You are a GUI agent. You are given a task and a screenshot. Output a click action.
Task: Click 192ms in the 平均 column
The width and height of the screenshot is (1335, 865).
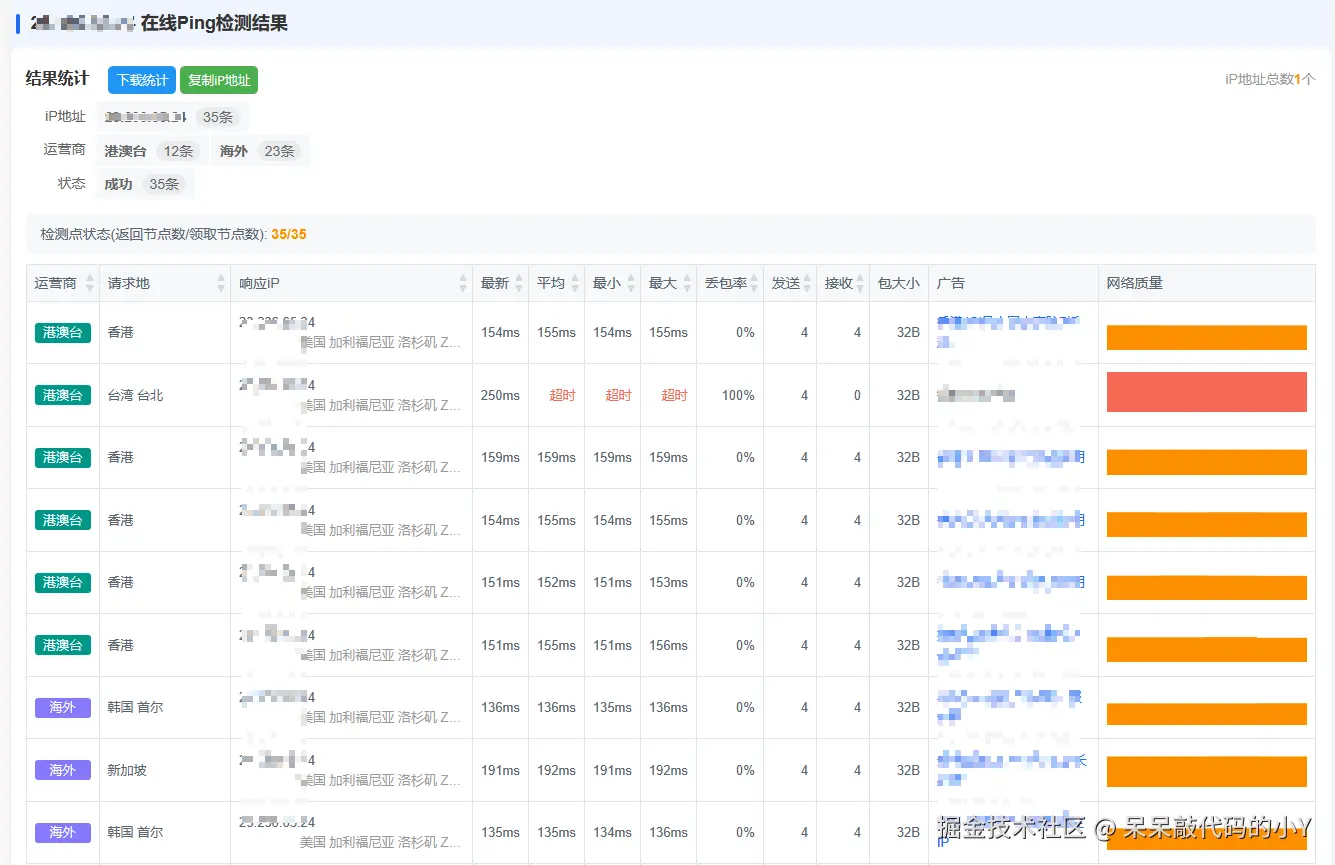point(556,770)
